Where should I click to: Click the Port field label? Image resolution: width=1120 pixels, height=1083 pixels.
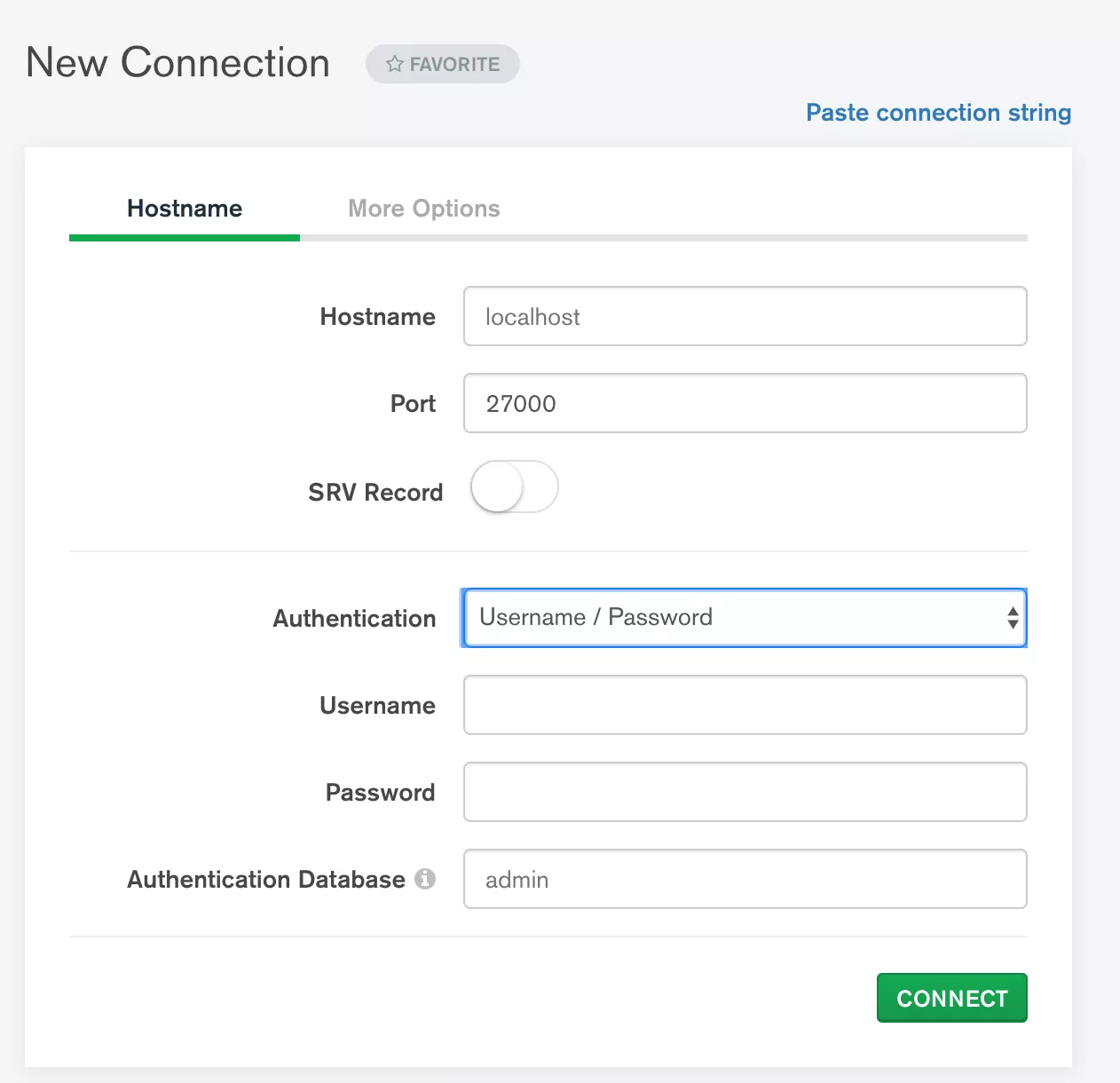[x=413, y=404]
